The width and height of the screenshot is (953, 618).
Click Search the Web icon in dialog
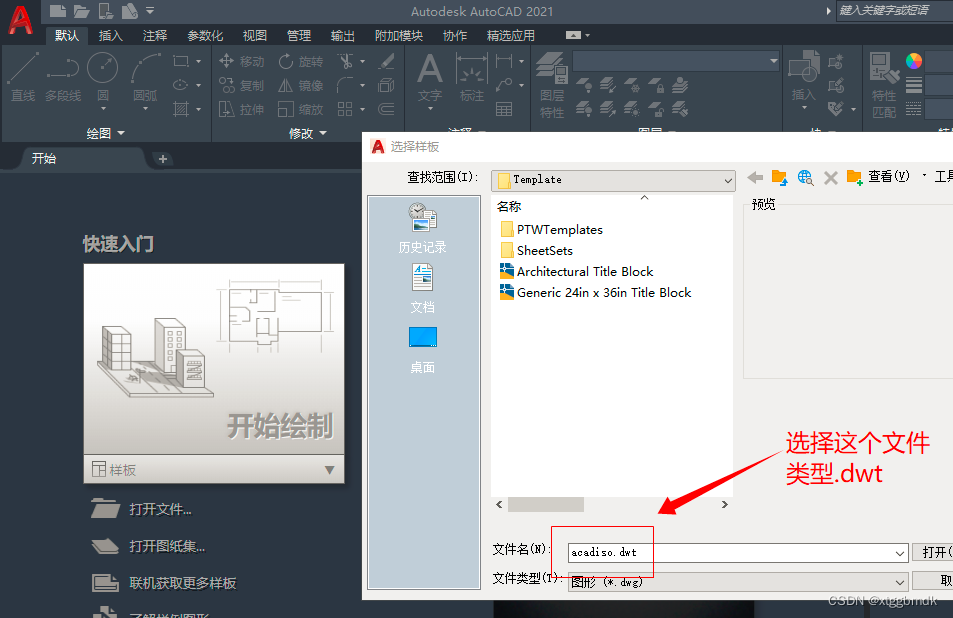[x=805, y=177]
